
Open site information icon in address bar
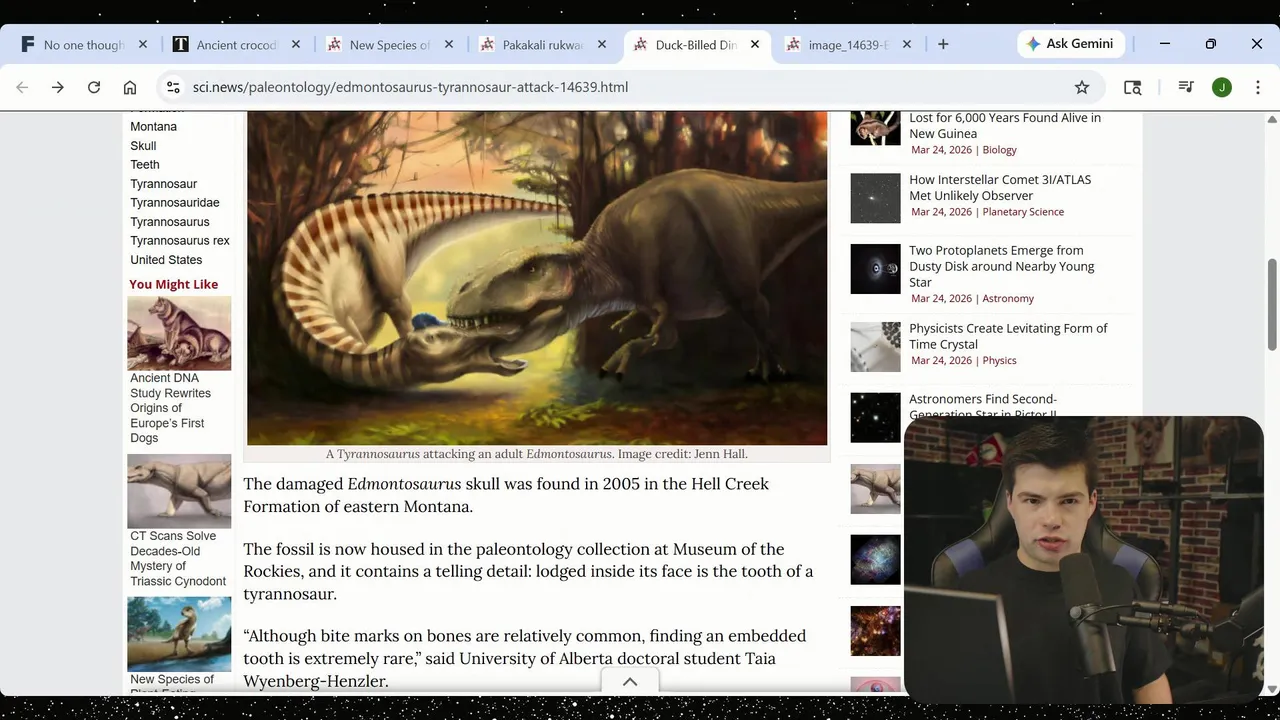click(173, 87)
